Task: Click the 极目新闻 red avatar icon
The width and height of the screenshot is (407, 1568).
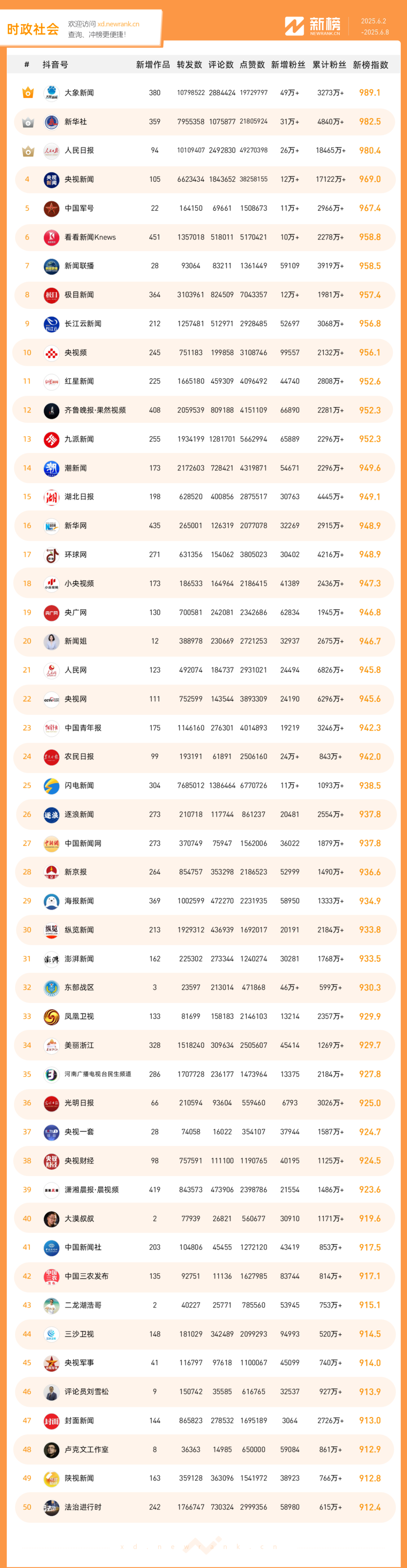Action: tap(52, 295)
